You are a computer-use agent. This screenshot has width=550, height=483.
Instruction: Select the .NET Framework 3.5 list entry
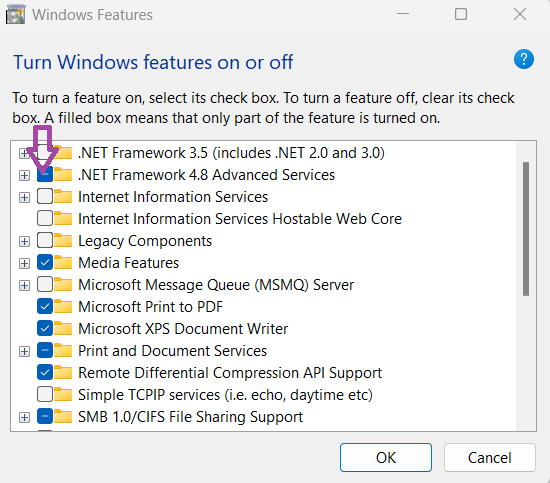click(231, 153)
